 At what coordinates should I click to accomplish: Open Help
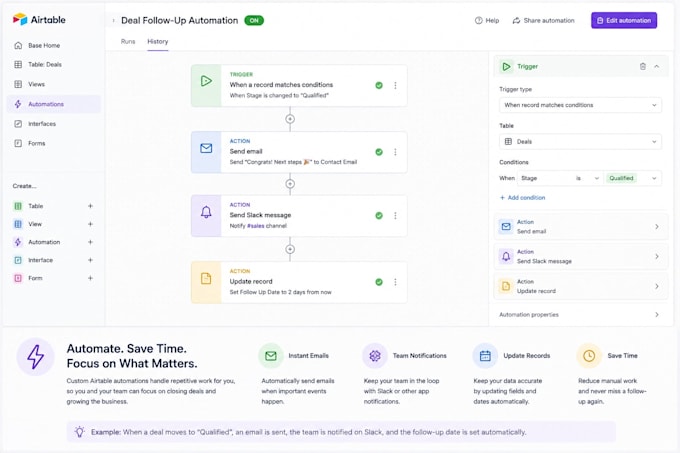tap(487, 20)
